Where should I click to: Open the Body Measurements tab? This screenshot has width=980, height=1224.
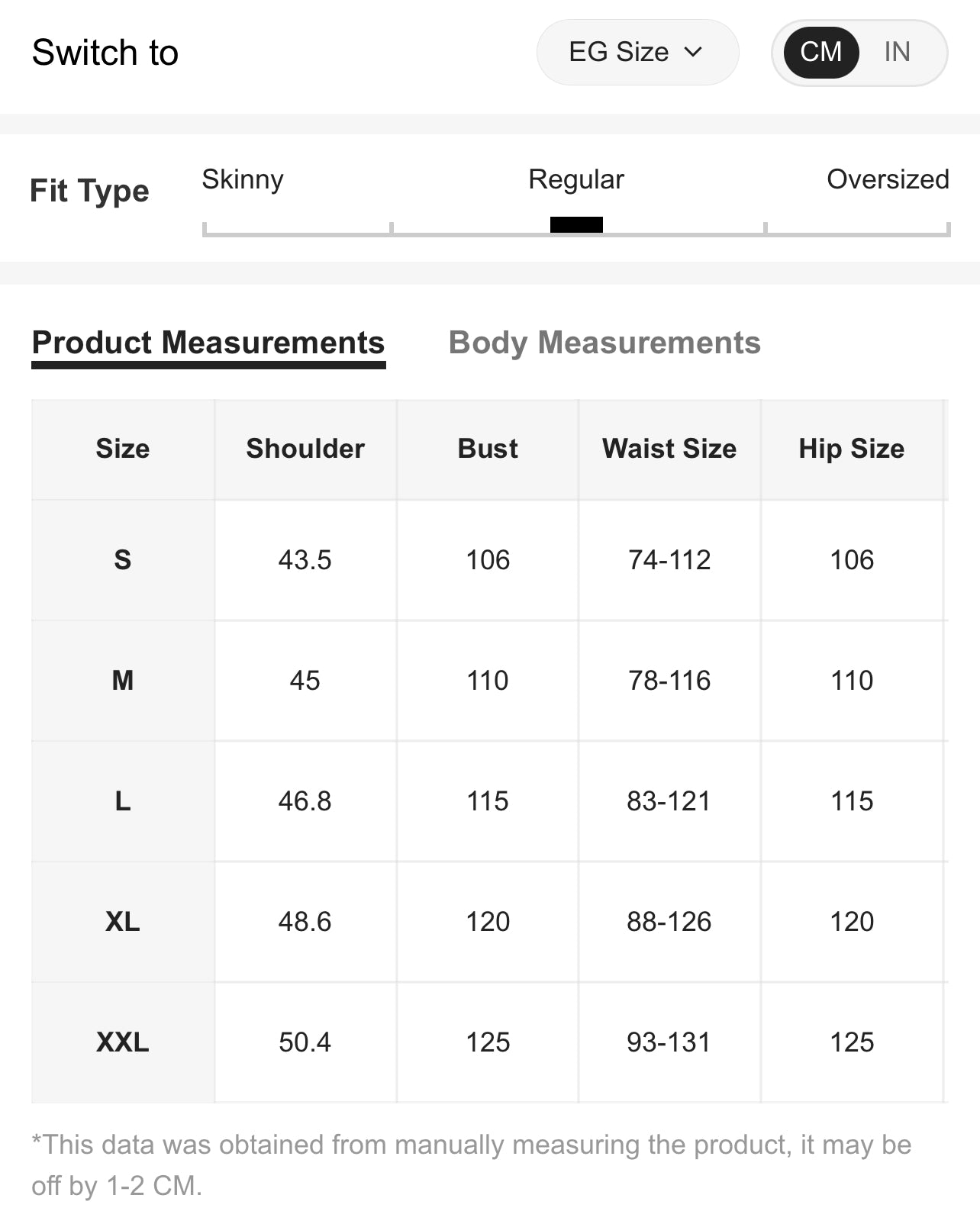604,343
